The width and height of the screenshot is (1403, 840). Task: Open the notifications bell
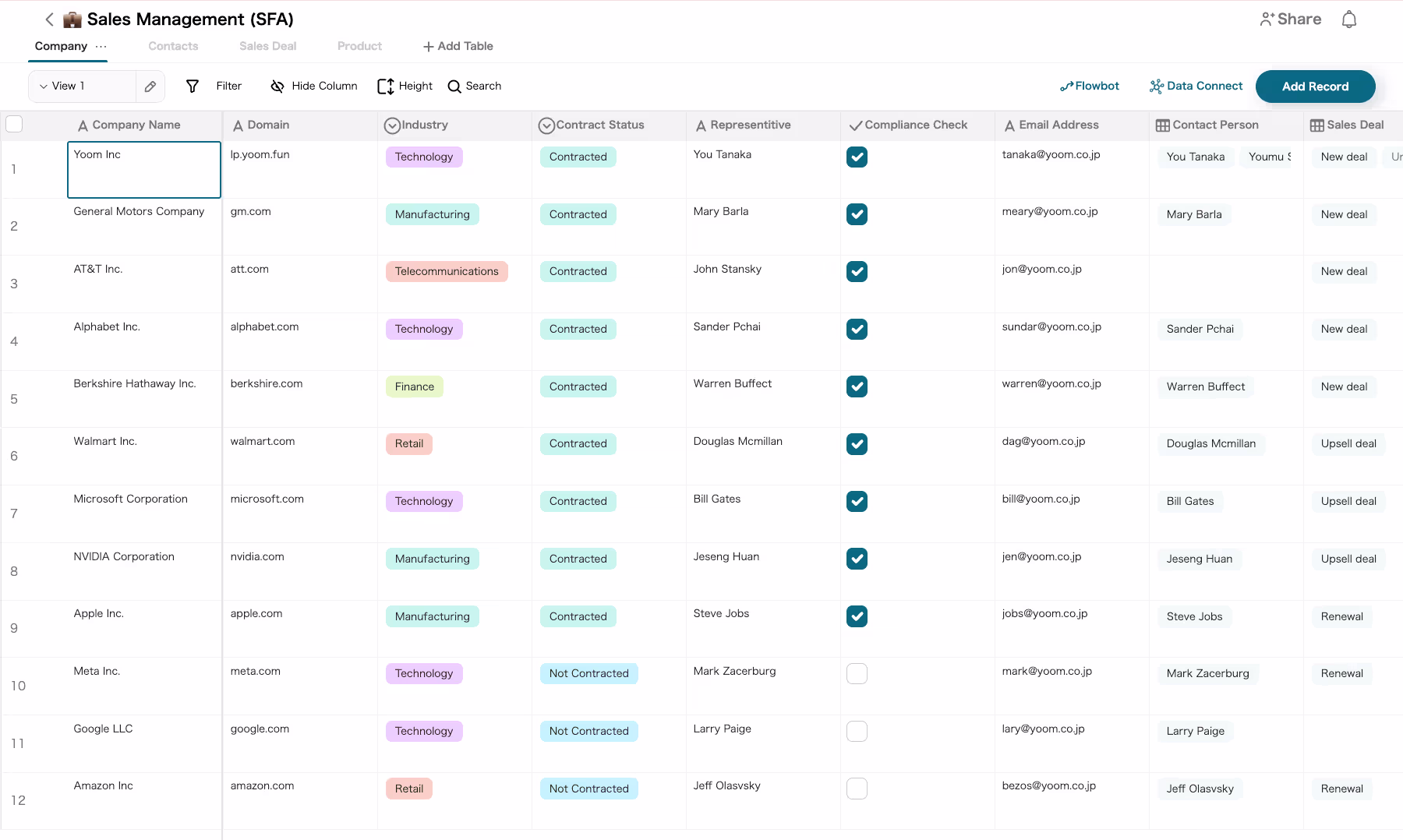[1349, 19]
